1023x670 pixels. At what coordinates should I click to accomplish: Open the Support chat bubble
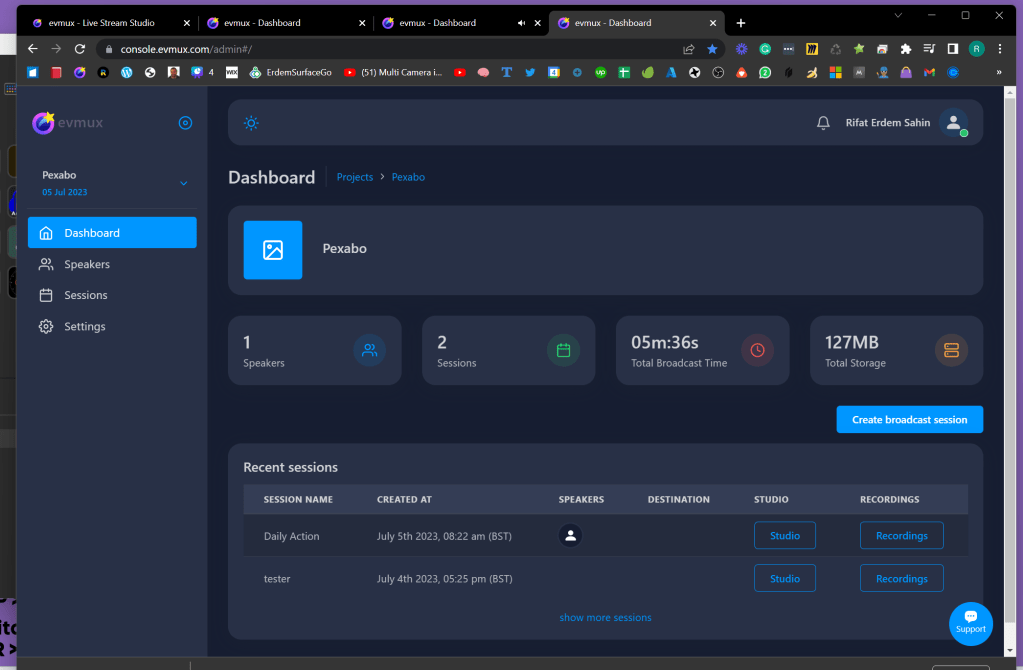[971, 624]
